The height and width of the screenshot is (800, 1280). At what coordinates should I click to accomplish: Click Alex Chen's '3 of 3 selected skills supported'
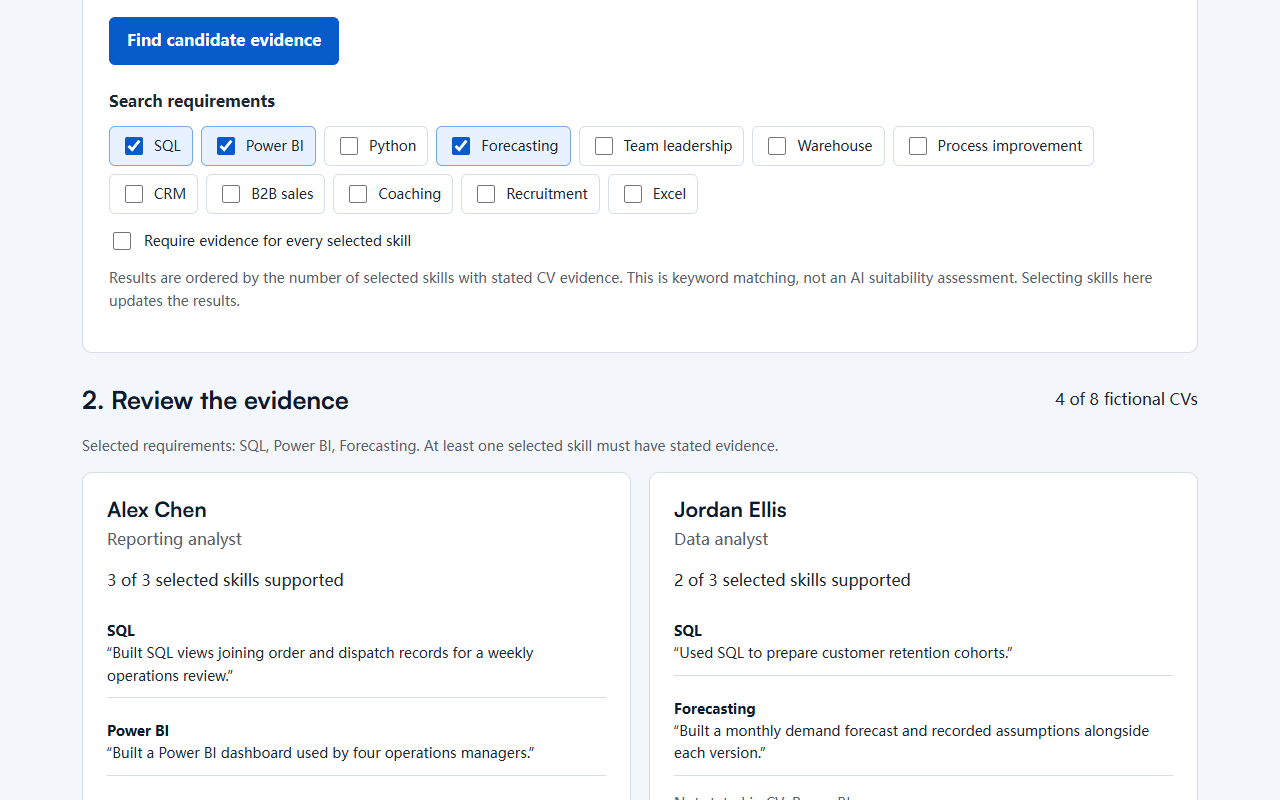[x=225, y=580]
